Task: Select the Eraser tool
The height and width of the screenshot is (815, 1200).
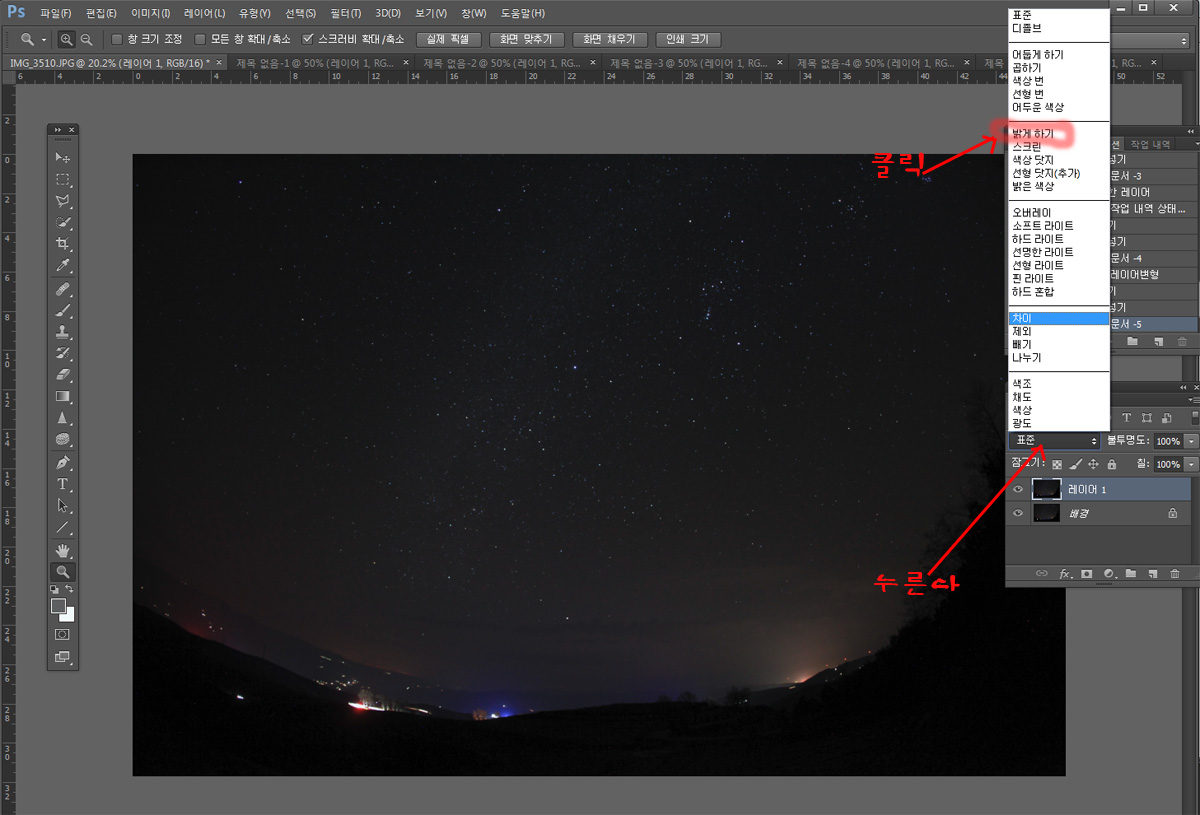Action: pos(63,375)
